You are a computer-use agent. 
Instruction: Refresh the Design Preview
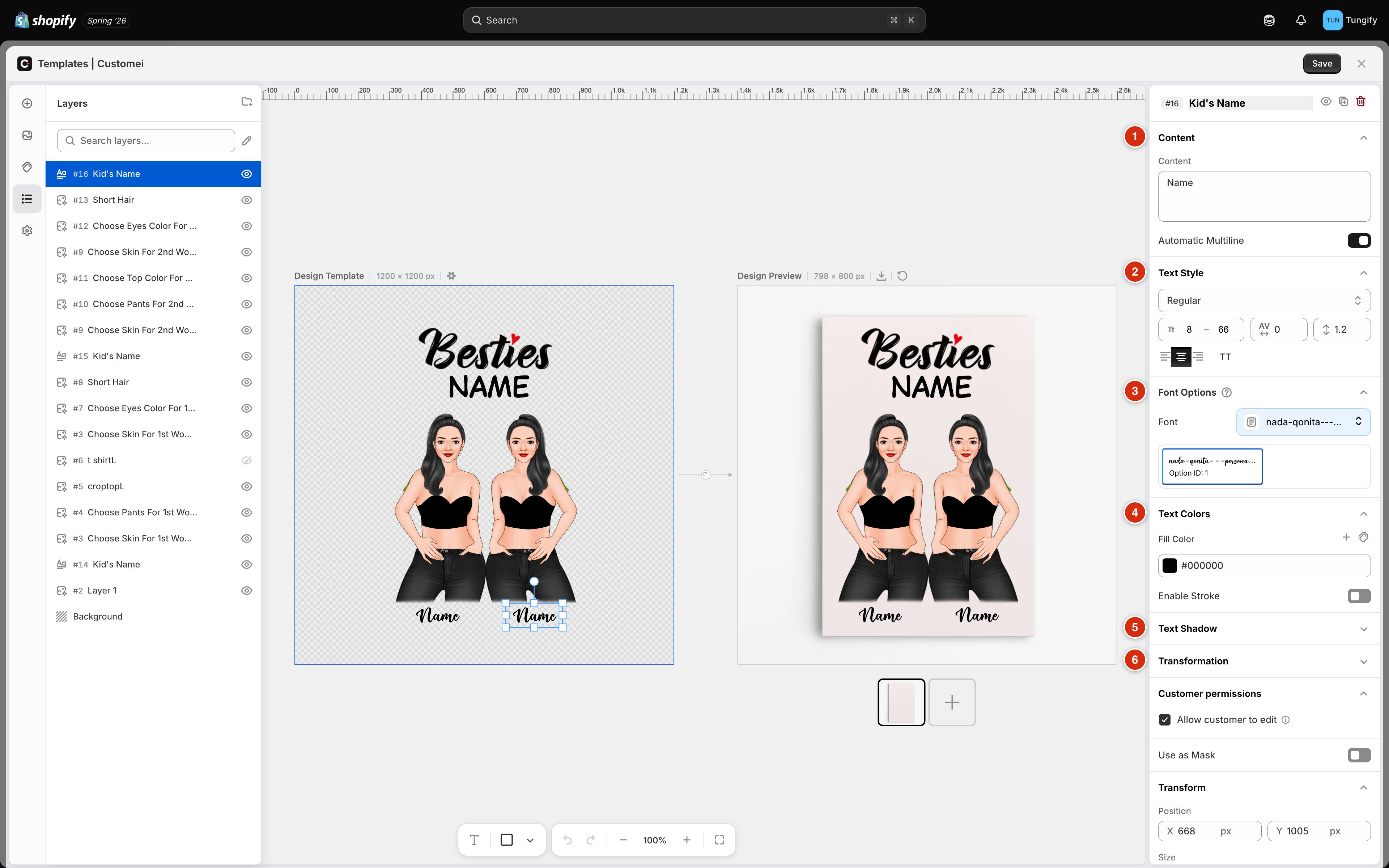click(902, 276)
